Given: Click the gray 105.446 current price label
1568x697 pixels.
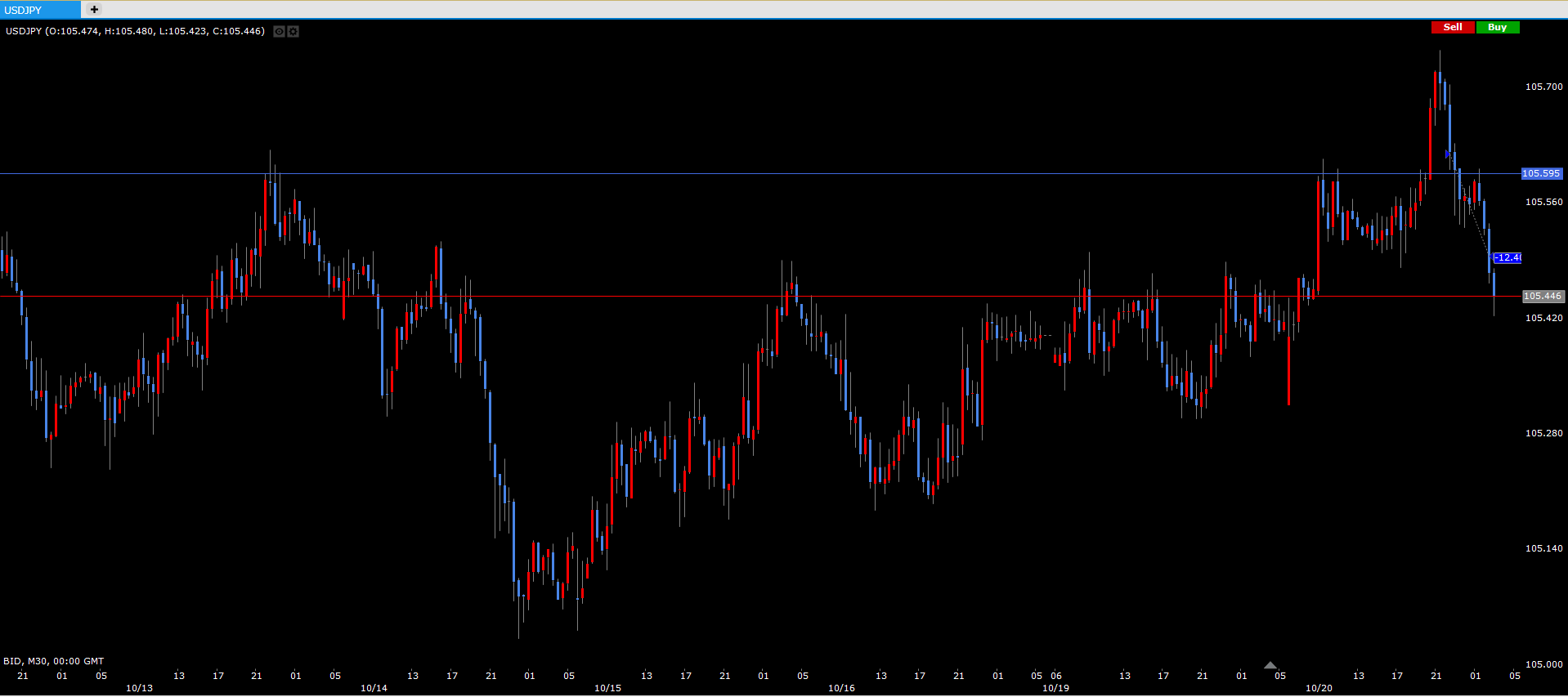Looking at the screenshot, I should click(1542, 296).
